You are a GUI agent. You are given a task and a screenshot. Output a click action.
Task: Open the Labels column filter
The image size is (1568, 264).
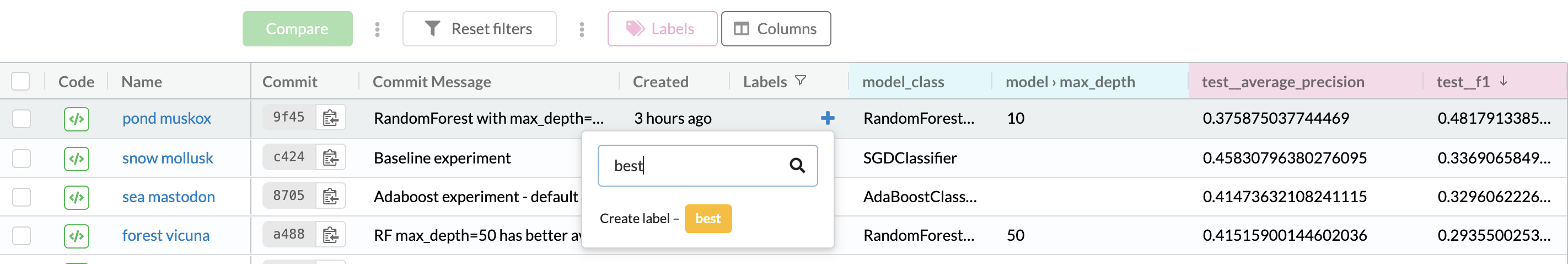[801, 81]
